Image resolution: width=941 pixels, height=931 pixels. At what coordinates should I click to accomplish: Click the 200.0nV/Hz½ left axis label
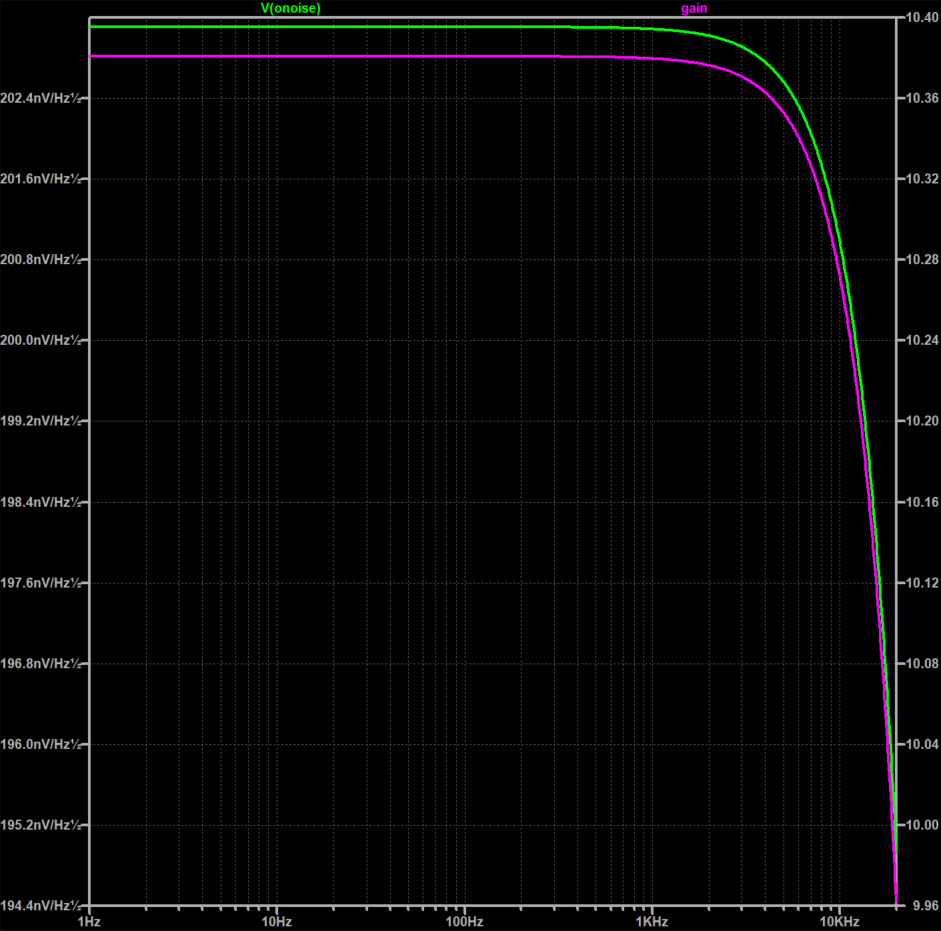pyautogui.click(x=42, y=340)
